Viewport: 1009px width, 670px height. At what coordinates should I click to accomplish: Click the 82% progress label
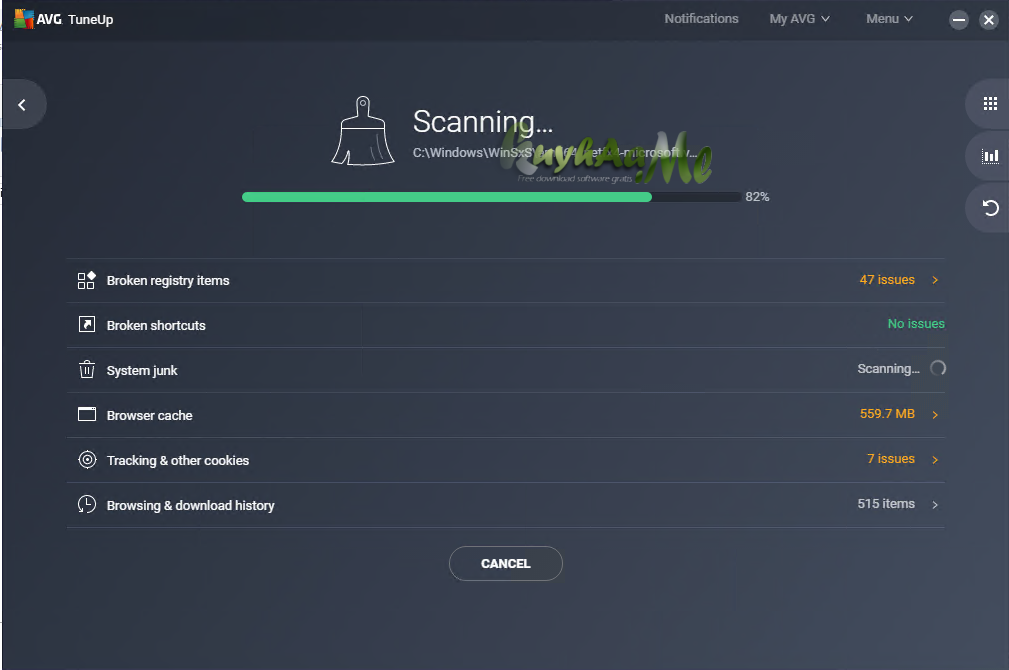(757, 197)
